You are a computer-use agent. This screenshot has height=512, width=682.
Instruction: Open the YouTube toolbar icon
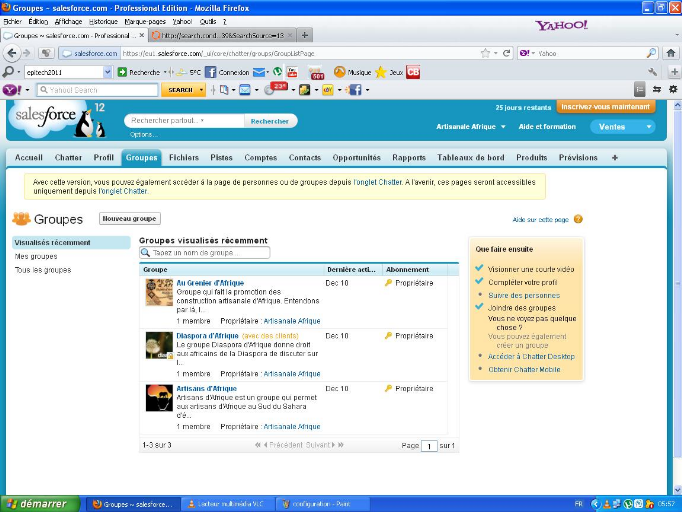[292, 72]
